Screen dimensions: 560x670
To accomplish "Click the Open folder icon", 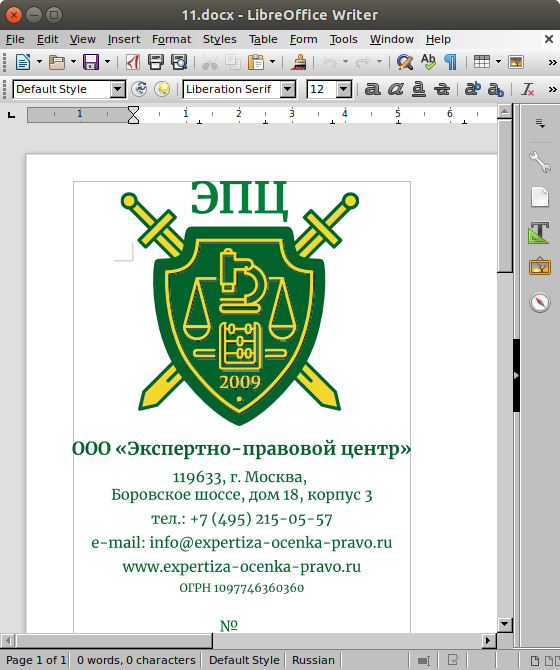I will [x=57, y=62].
